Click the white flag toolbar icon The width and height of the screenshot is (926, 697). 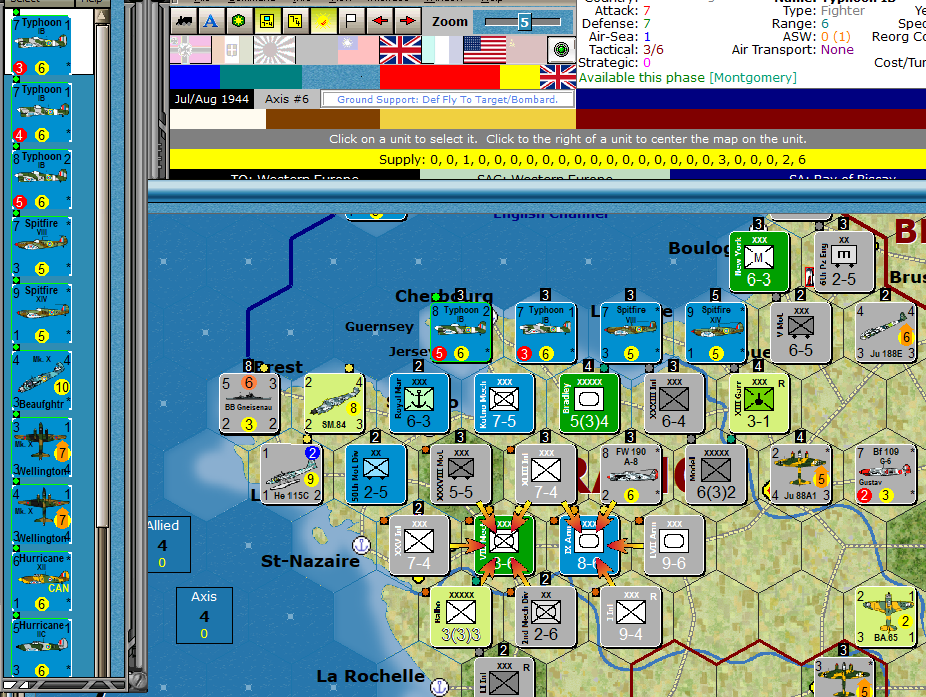351,21
